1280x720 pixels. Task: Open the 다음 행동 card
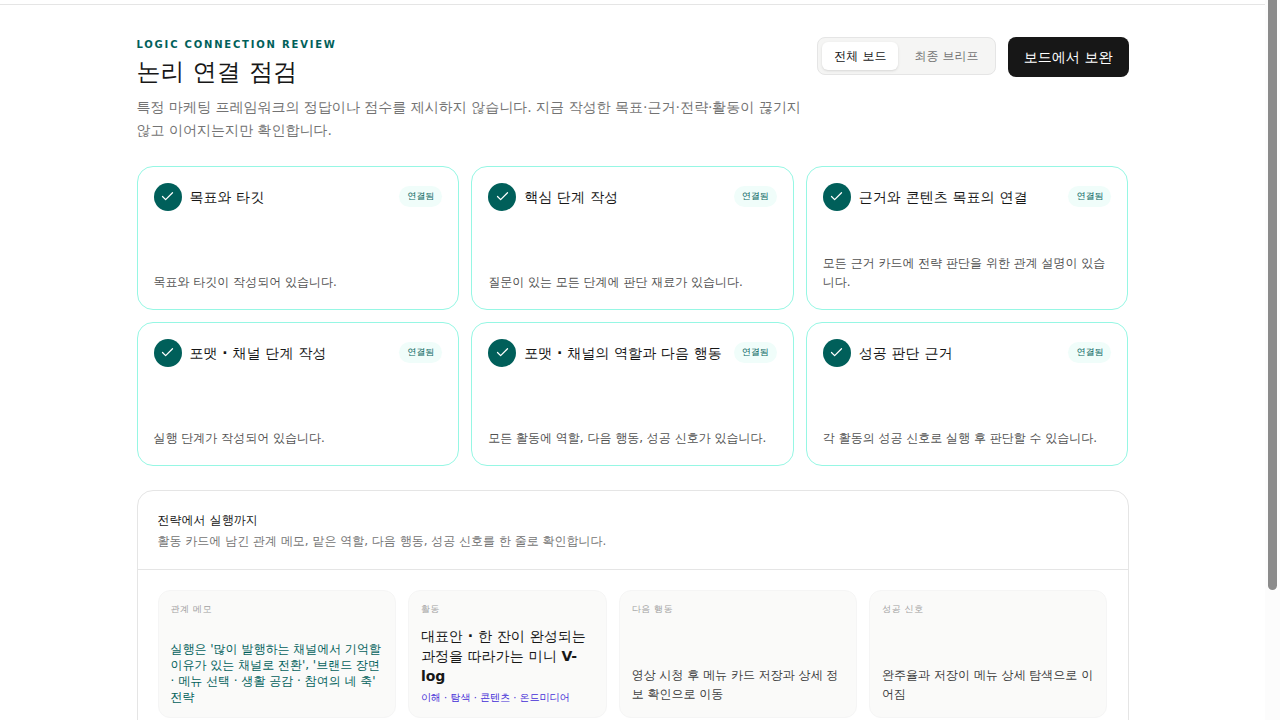[738, 654]
